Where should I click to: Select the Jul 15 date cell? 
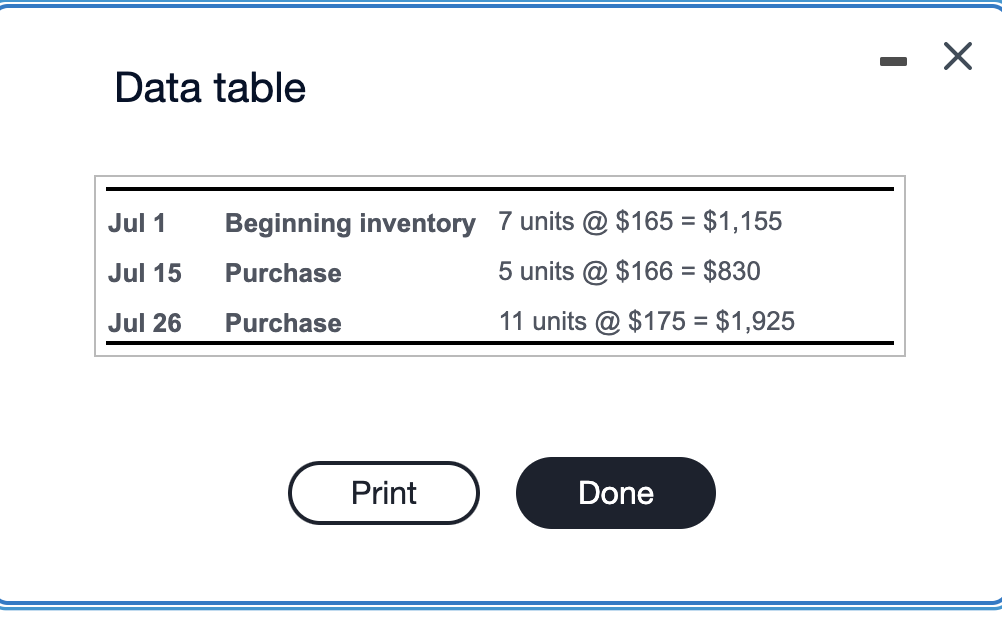(x=144, y=273)
